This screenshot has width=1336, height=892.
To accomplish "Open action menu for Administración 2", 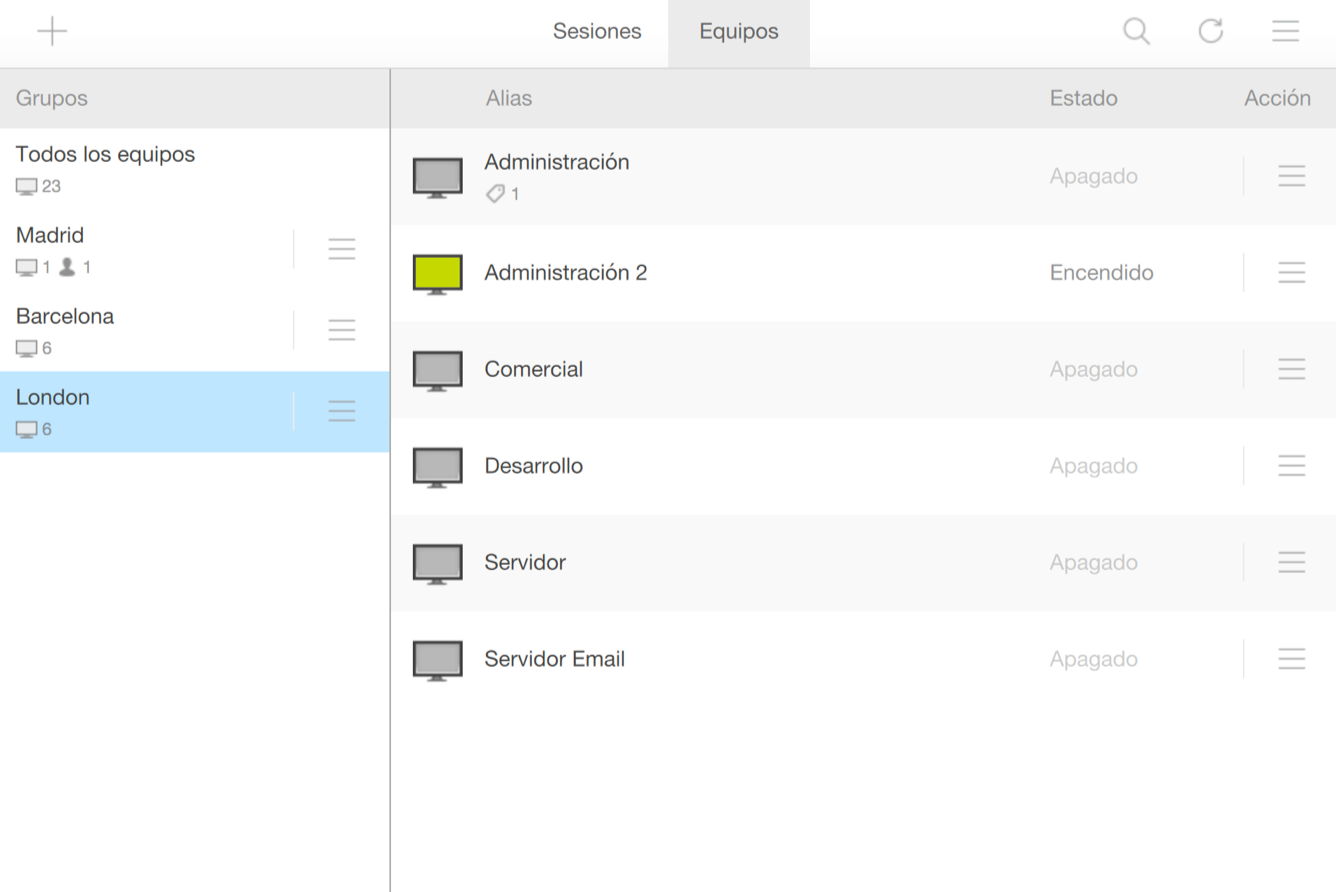I will tap(1291, 273).
